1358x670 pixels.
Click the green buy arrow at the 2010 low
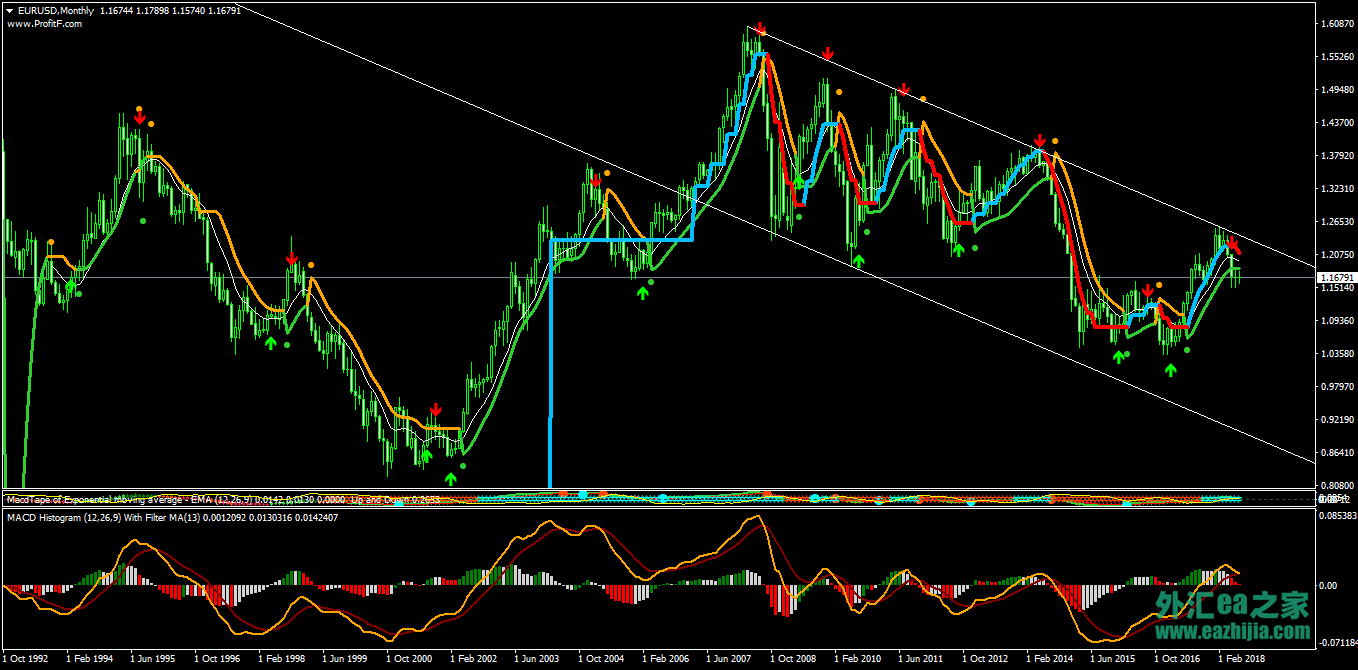coord(858,260)
